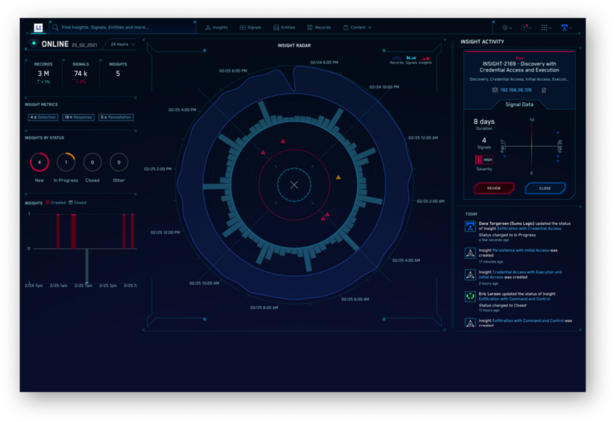The image size is (614, 422).
Task: Open Persistence with Initial Access link
Action: (520, 250)
